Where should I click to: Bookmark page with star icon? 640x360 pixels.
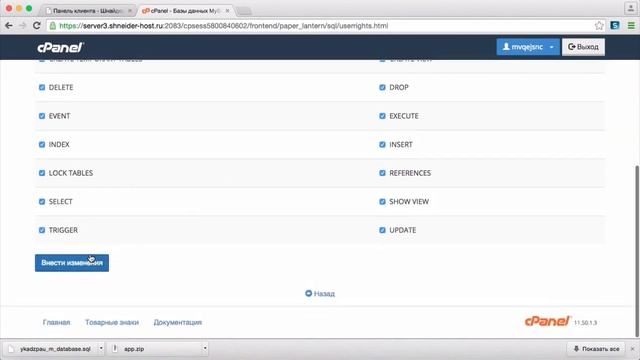[599, 25]
